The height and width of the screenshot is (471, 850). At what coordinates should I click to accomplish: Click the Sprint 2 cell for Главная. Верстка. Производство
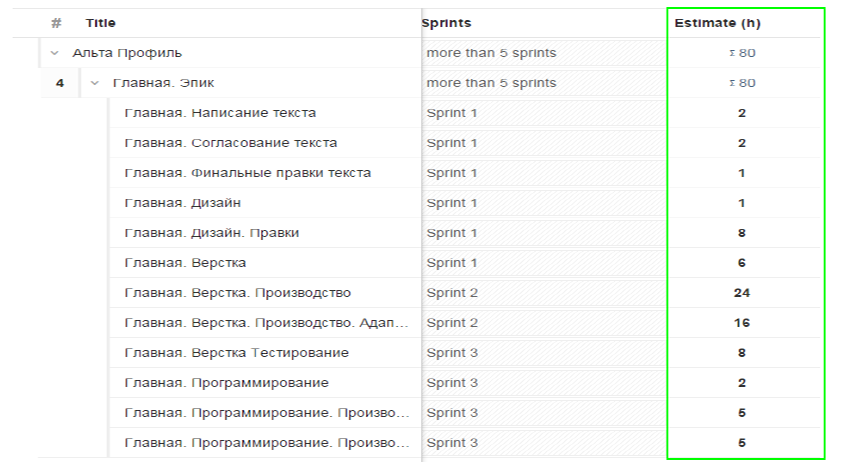(544, 293)
